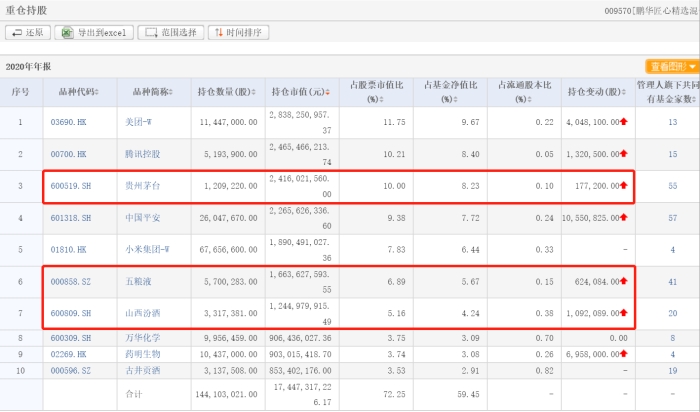Screen dimensions: 700x412
Task: Open 贵州茅台 stock name link
Action: point(142,186)
